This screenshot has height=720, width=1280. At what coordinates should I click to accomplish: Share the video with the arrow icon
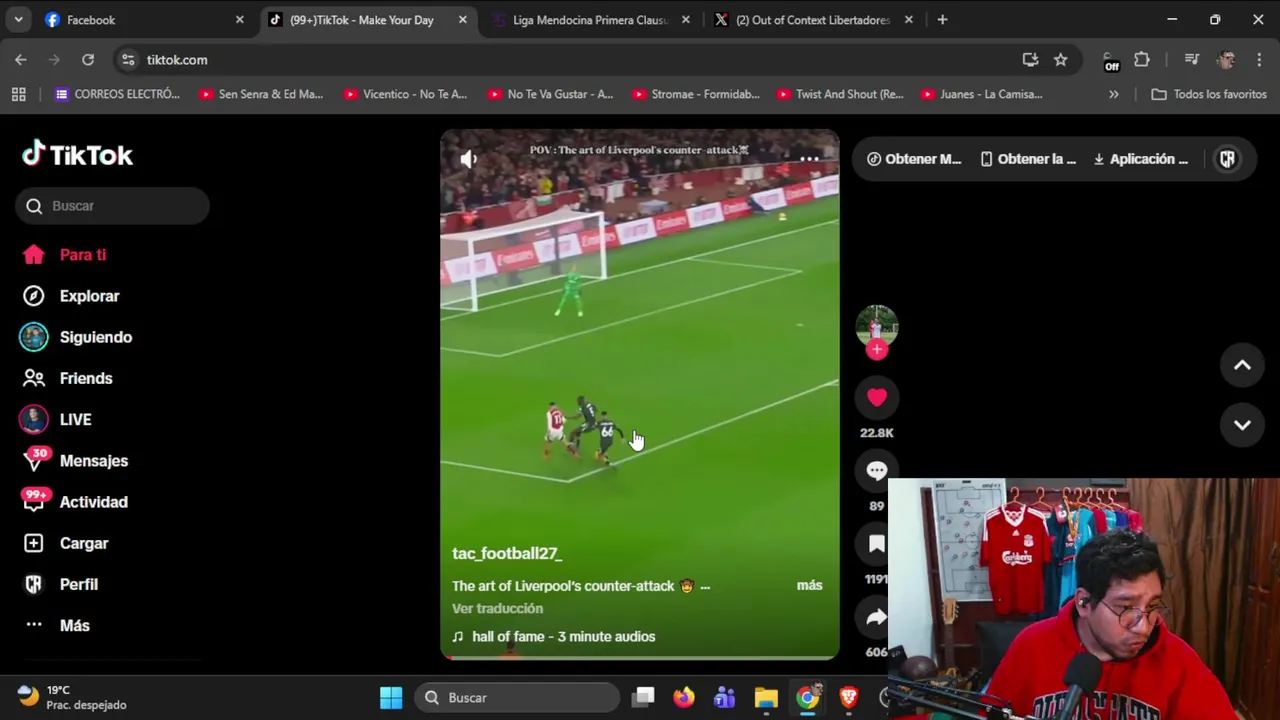click(x=877, y=618)
